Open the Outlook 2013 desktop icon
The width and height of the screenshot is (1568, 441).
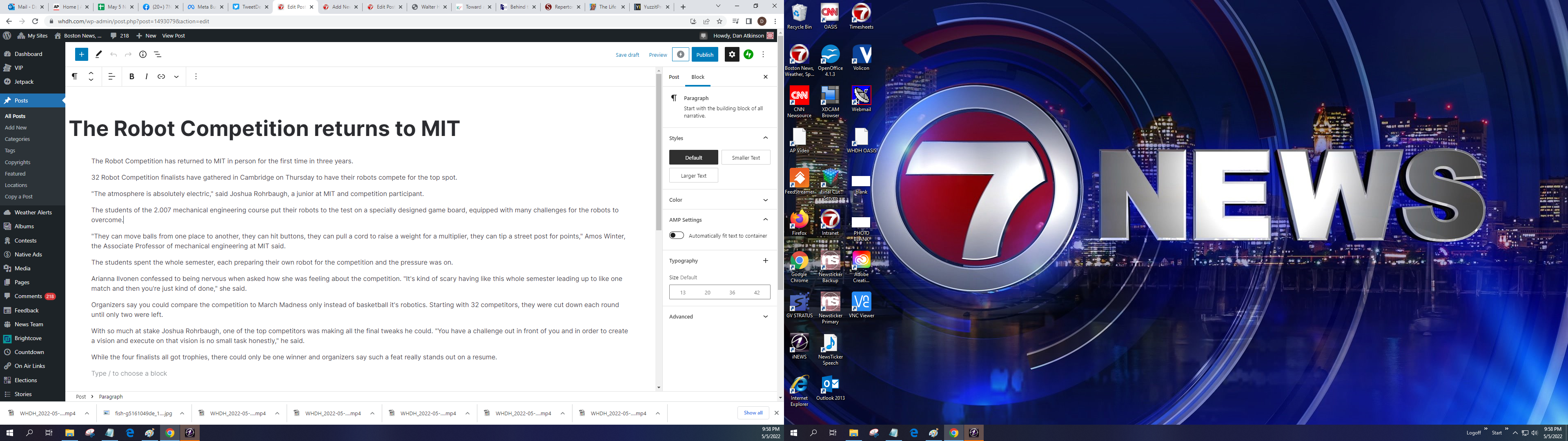coord(830,388)
